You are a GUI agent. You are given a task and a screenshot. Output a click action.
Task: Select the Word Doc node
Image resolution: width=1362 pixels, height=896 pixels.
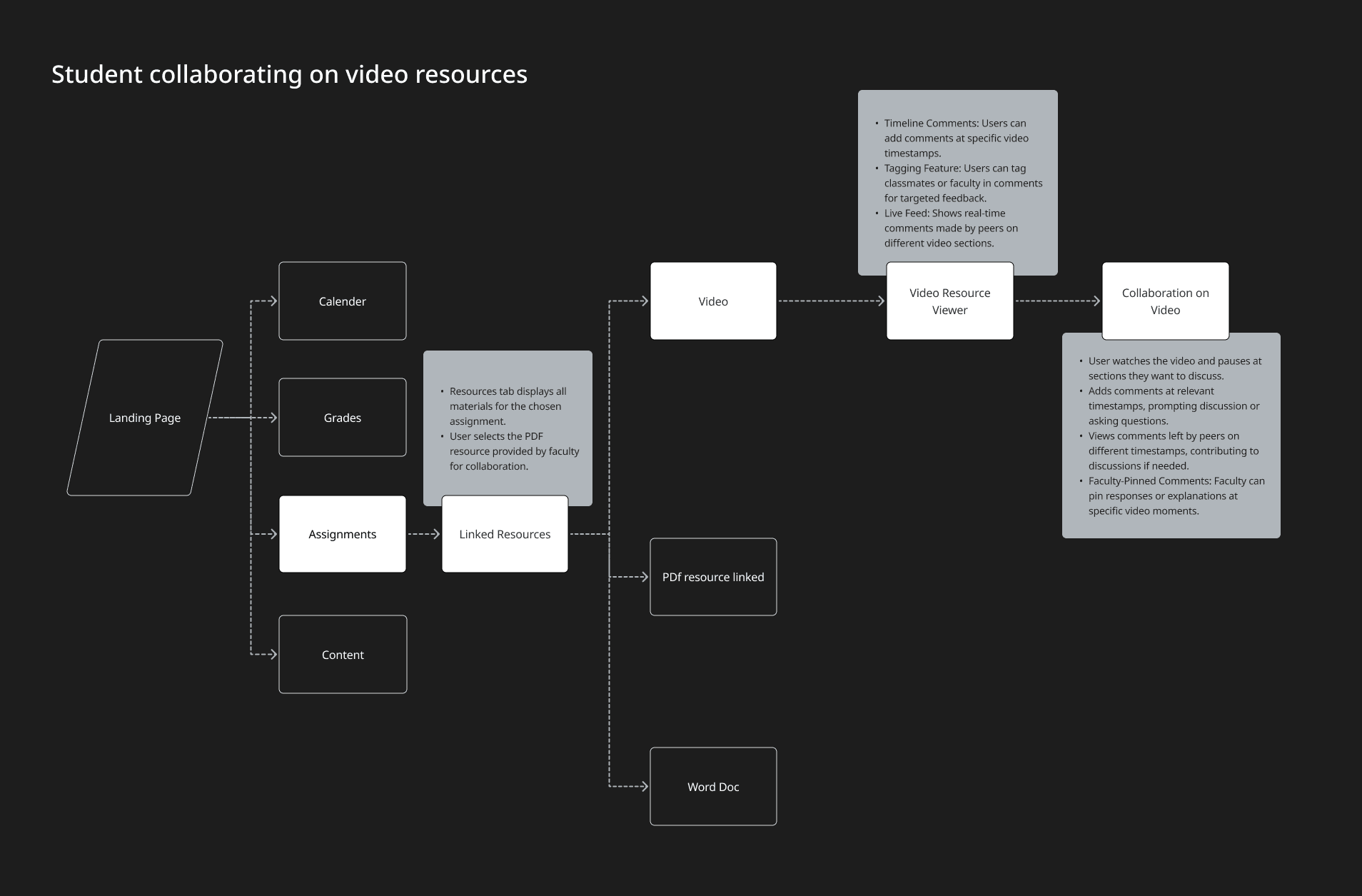tap(713, 787)
